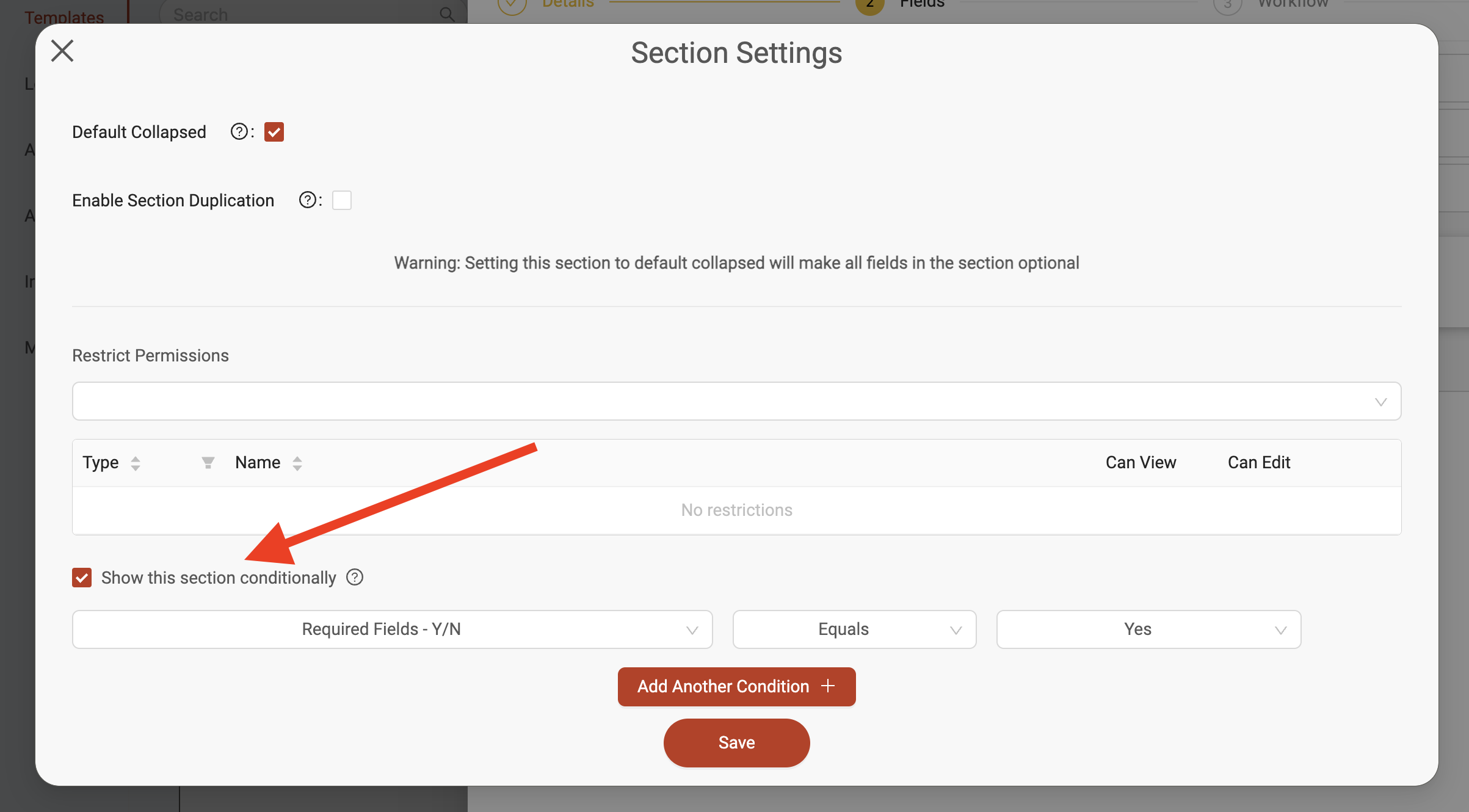The image size is (1469, 812).
Task: Enable the Section Duplication checkbox
Action: pos(342,200)
